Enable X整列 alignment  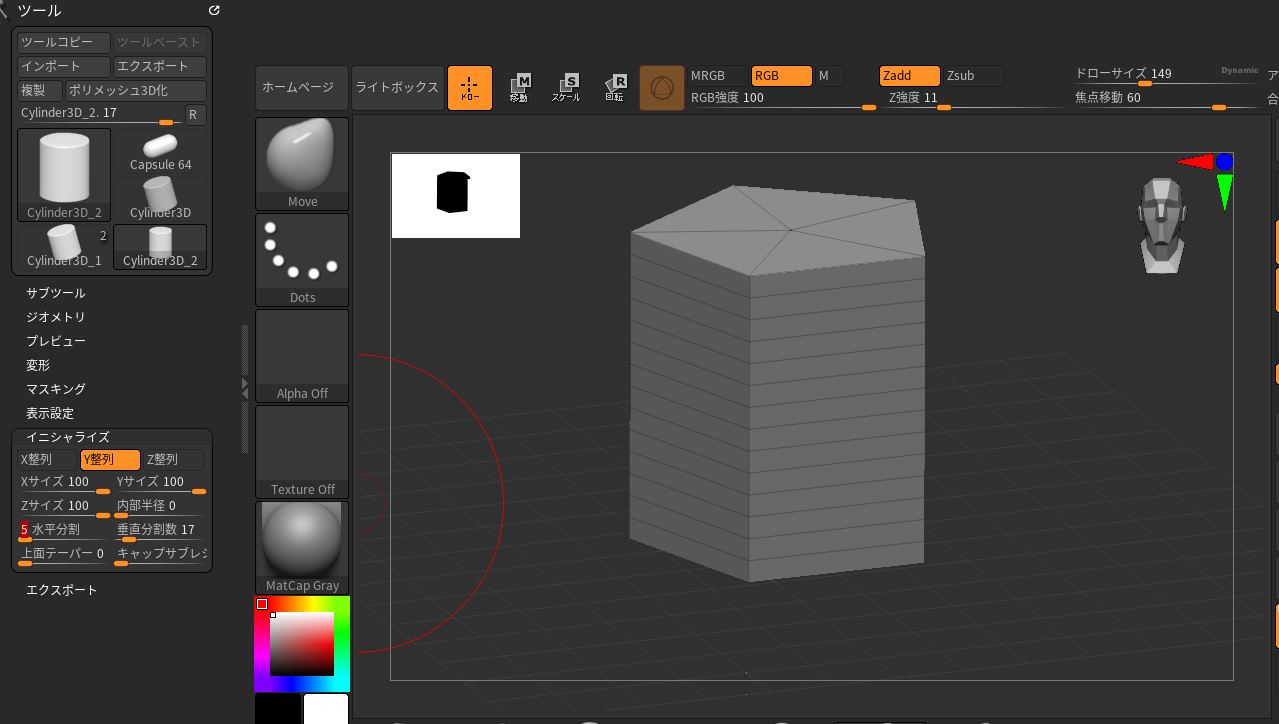(47, 460)
